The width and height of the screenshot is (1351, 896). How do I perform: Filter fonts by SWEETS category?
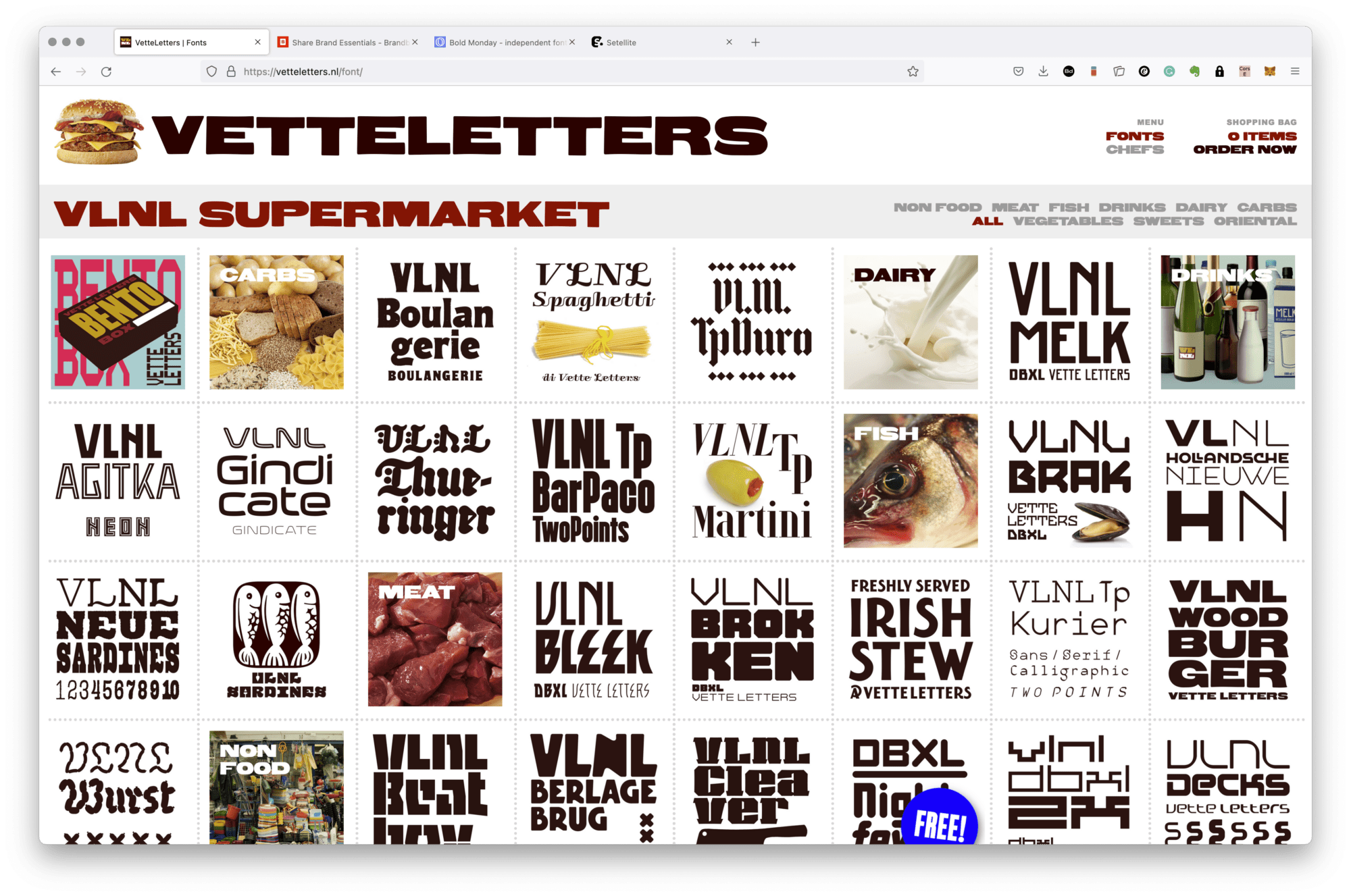point(1168,221)
